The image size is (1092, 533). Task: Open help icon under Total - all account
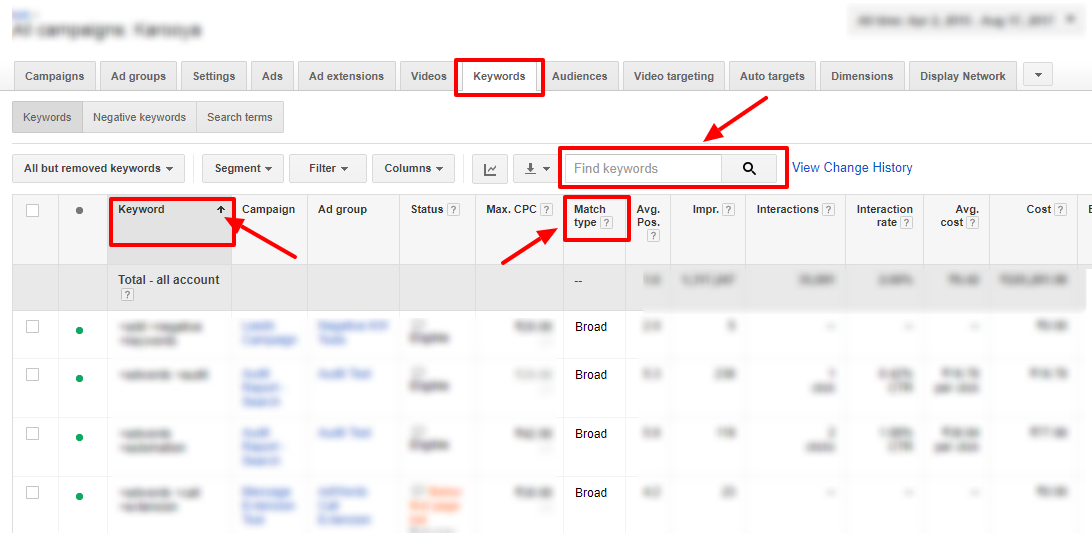click(x=127, y=295)
